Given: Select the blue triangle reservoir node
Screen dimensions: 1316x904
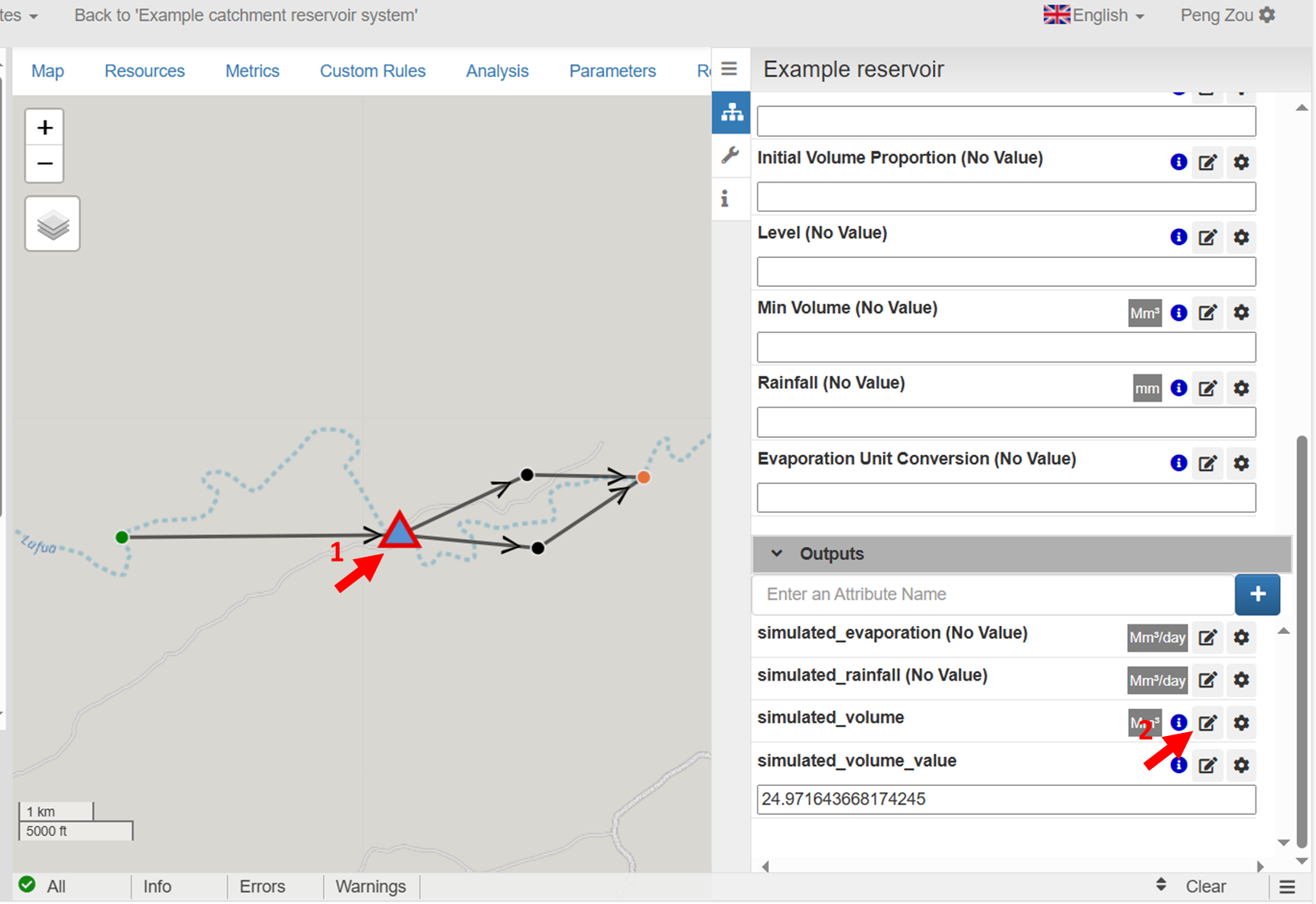Looking at the screenshot, I should (399, 532).
